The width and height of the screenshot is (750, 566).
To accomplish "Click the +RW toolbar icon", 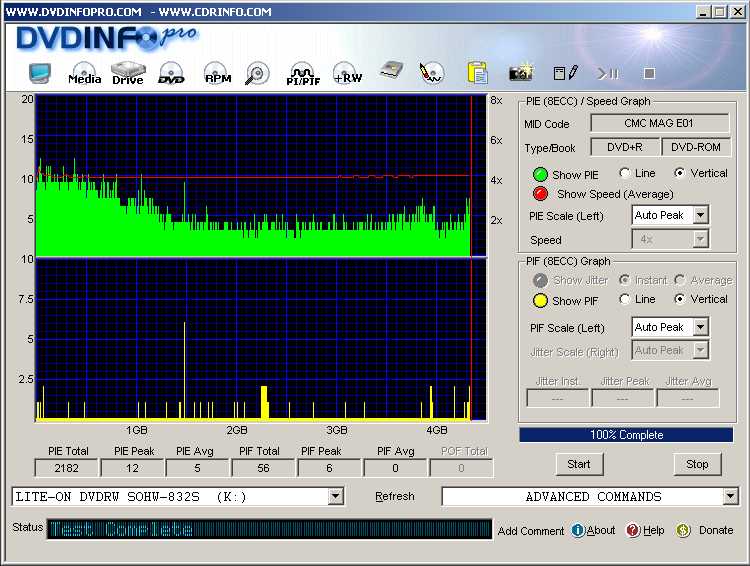I will (347, 74).
